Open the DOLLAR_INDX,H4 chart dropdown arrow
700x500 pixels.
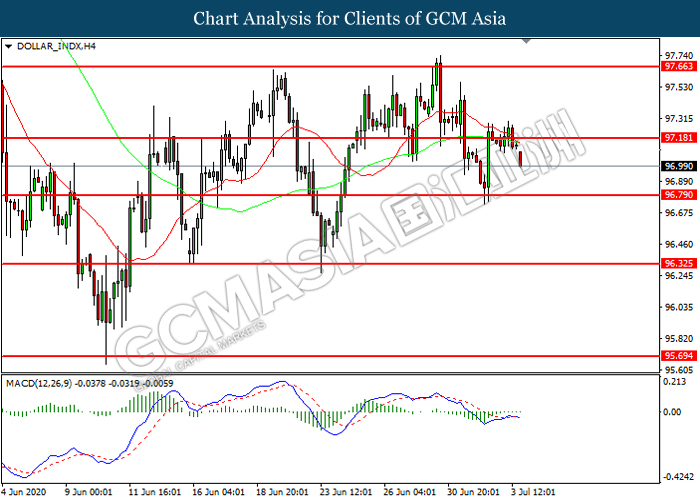click(x=8, y=46)
